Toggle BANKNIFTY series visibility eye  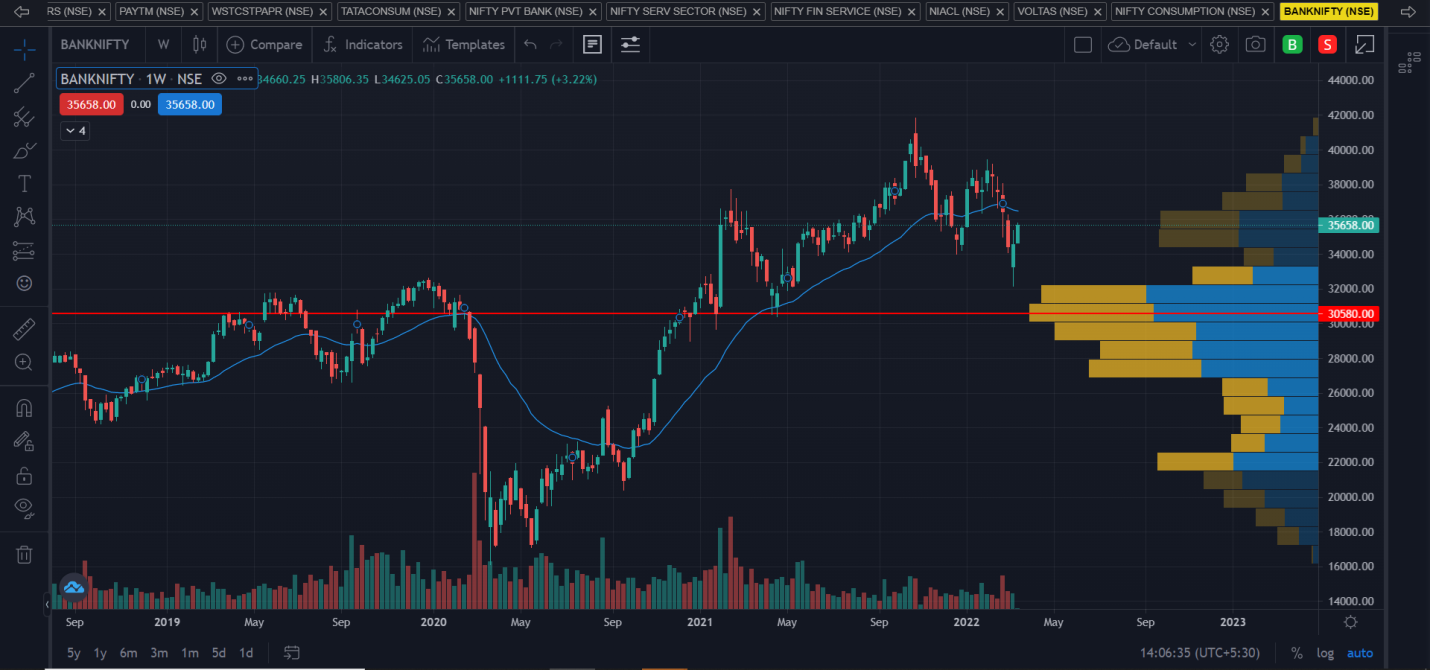(219, 78)
